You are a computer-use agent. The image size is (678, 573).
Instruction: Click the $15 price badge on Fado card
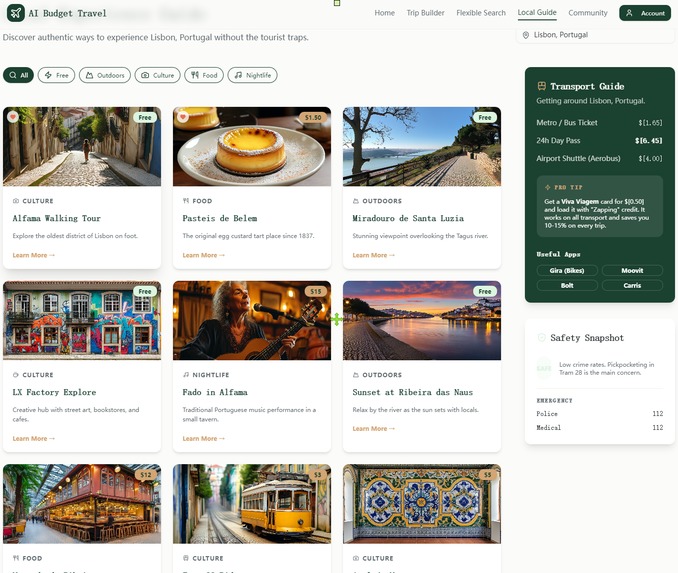click(x=316, y=291)
